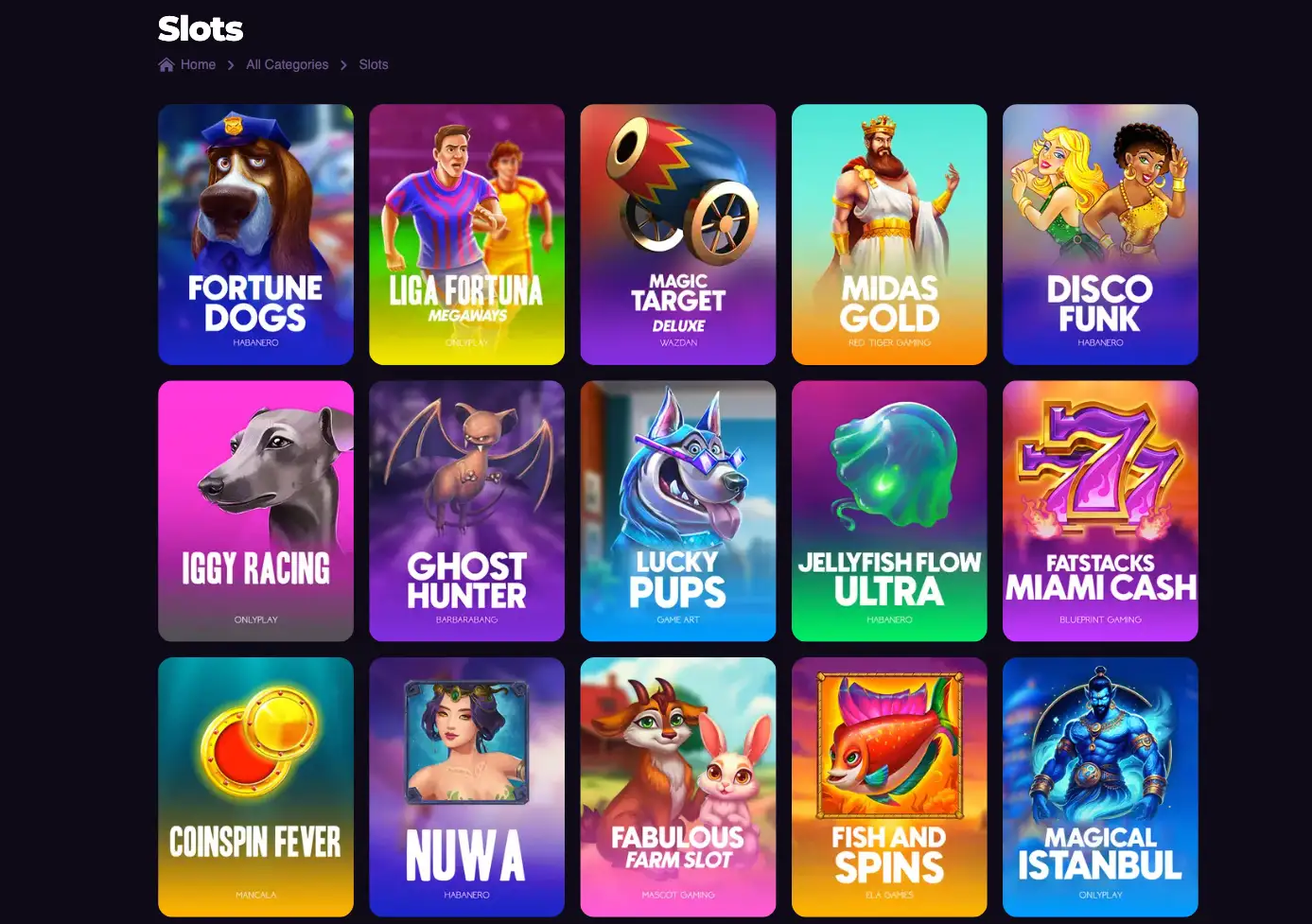1312x924 pixels.
Task: Select the Slots breadcrumb item
Action: 374,64
